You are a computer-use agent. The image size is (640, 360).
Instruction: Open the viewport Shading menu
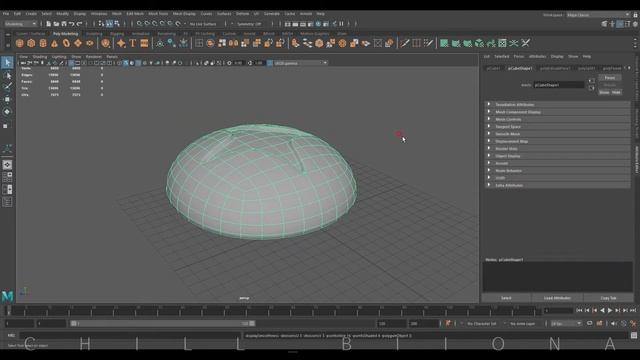[40, 57]
